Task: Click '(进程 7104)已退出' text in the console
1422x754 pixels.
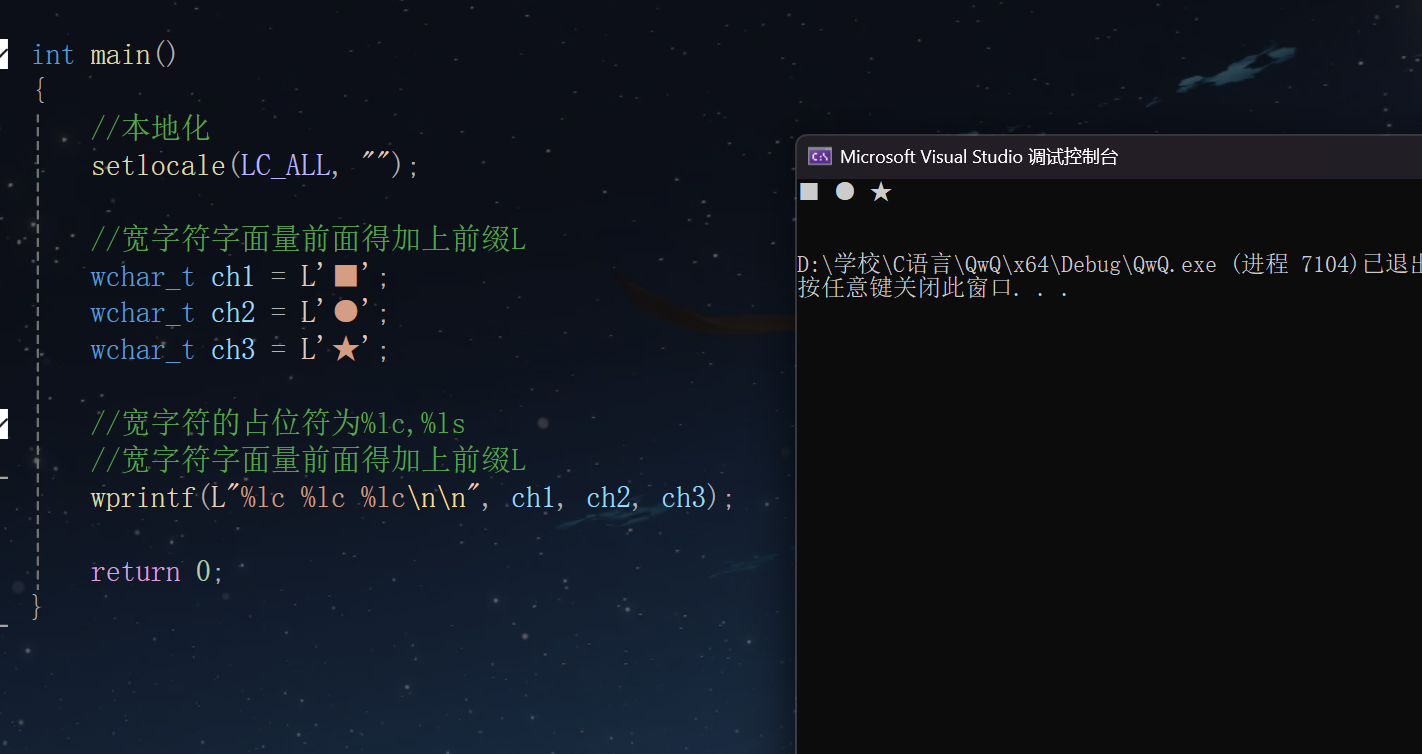Action: (1326, 264)
